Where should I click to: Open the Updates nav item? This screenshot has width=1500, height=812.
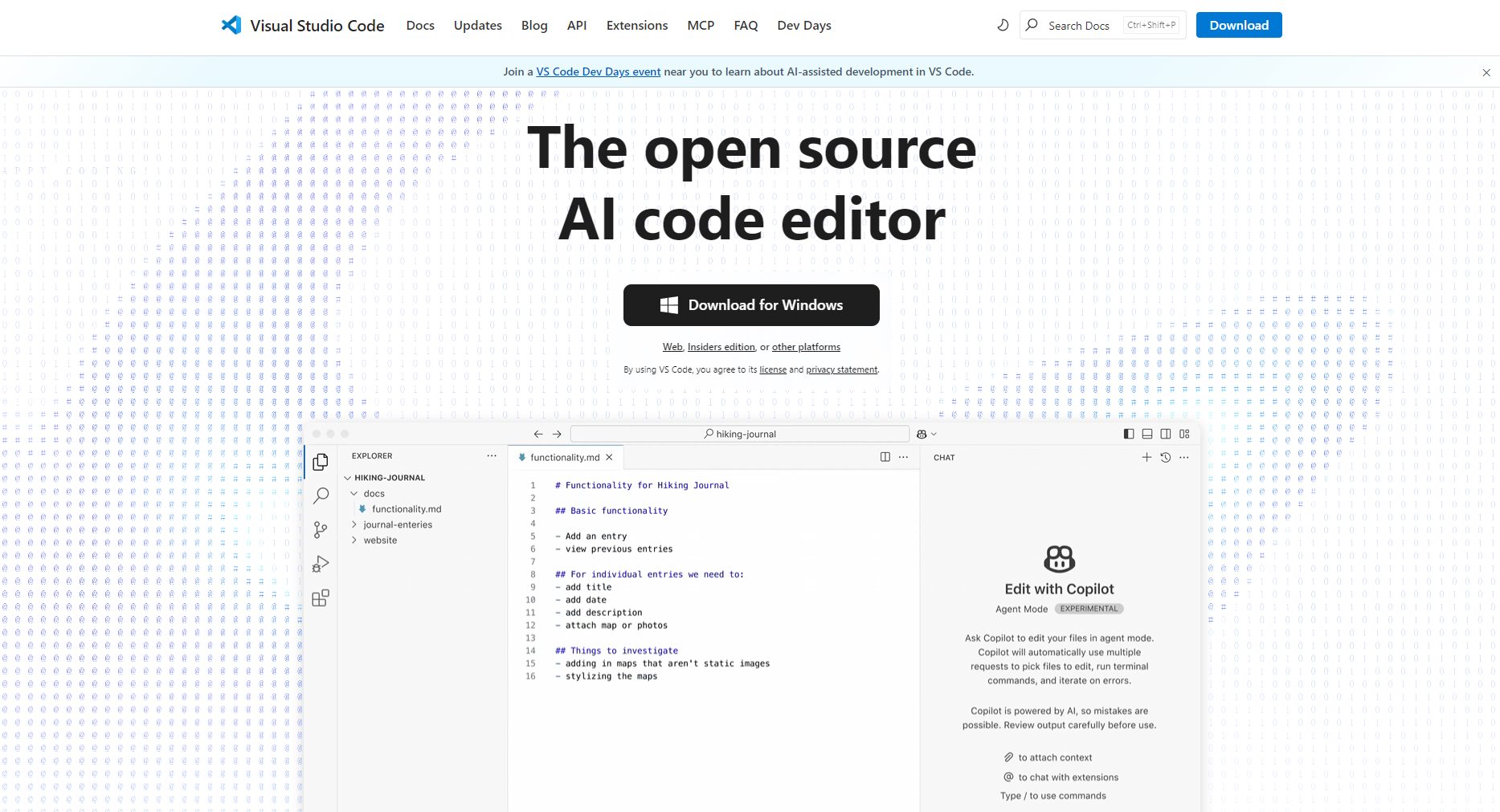click(x=478, y=26)
